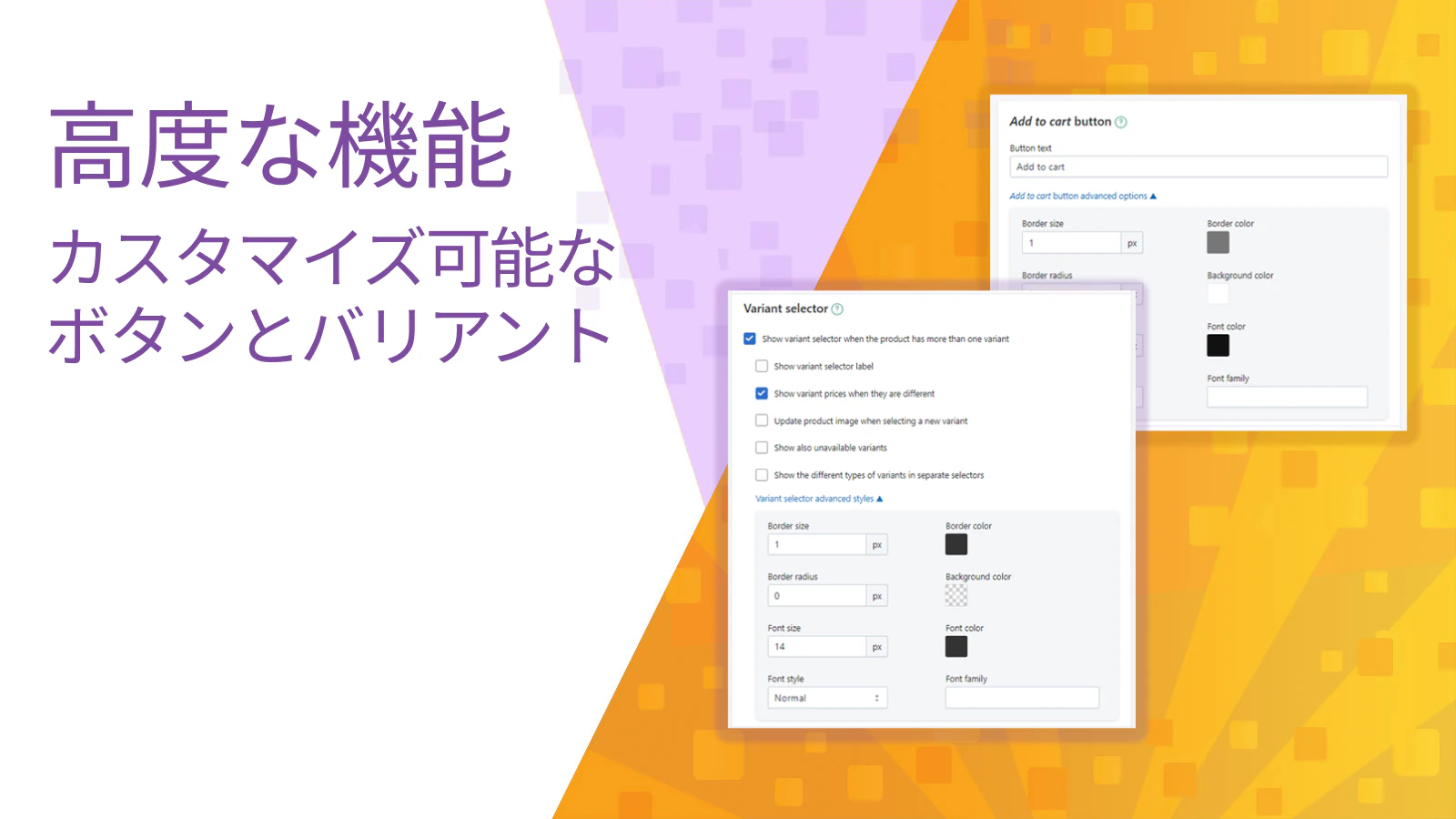
Task: Collapse 'Variant selector advanced styles' section
Action: coord(819,499)
